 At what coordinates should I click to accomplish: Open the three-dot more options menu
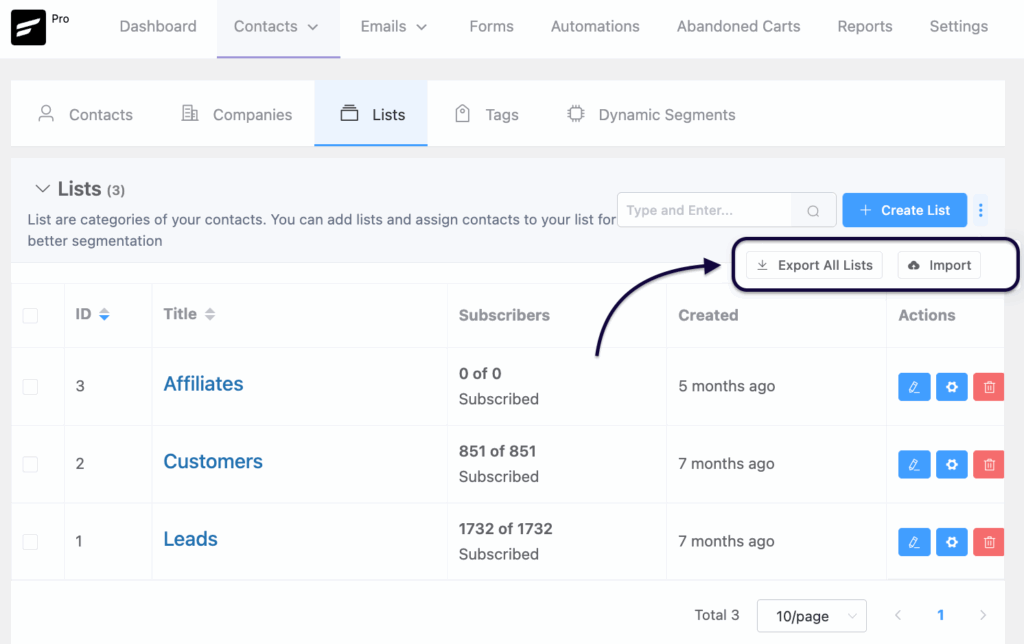coord(981,210)
